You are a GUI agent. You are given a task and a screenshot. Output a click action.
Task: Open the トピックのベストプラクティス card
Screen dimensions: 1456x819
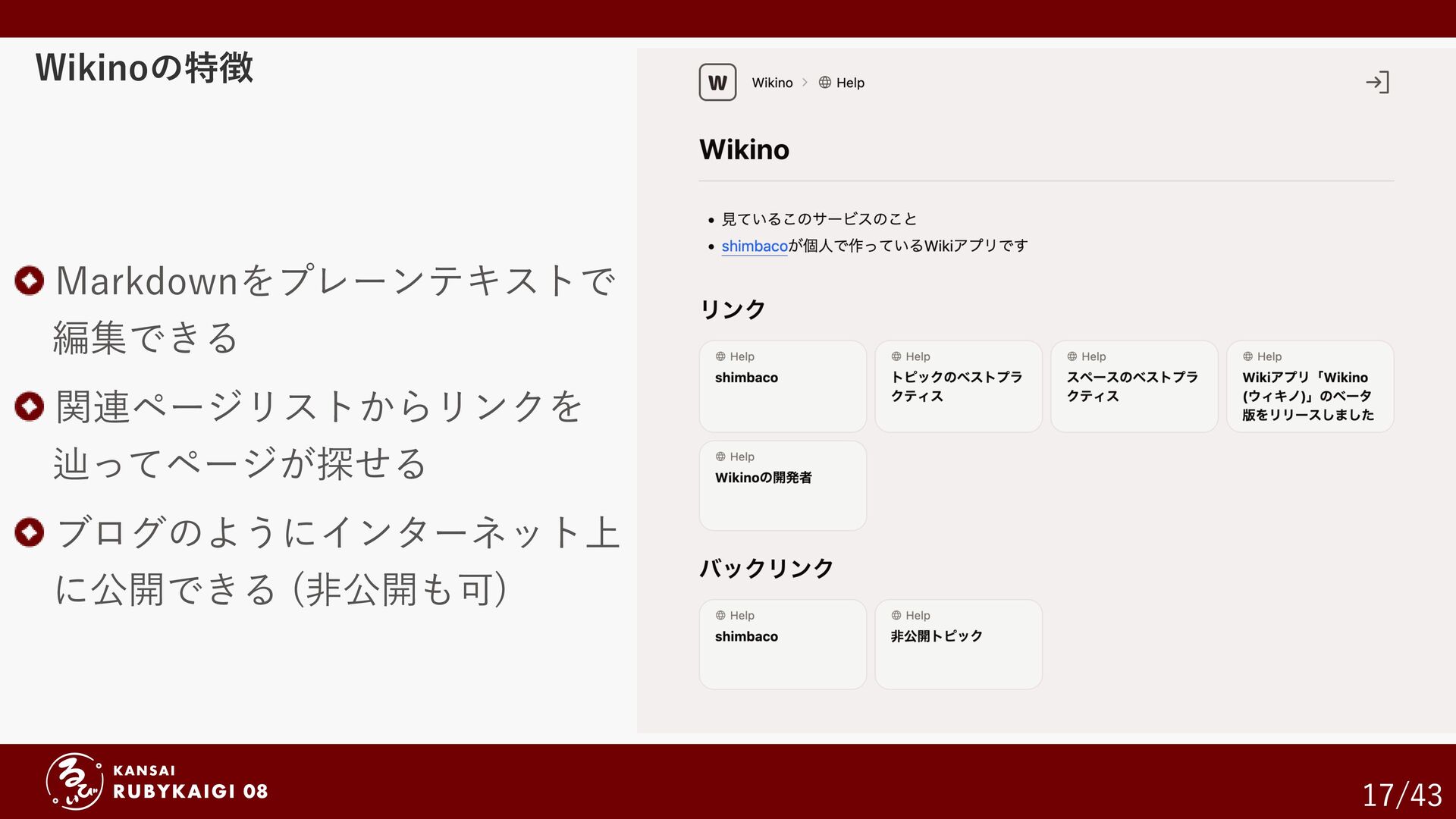pos(959,386)
